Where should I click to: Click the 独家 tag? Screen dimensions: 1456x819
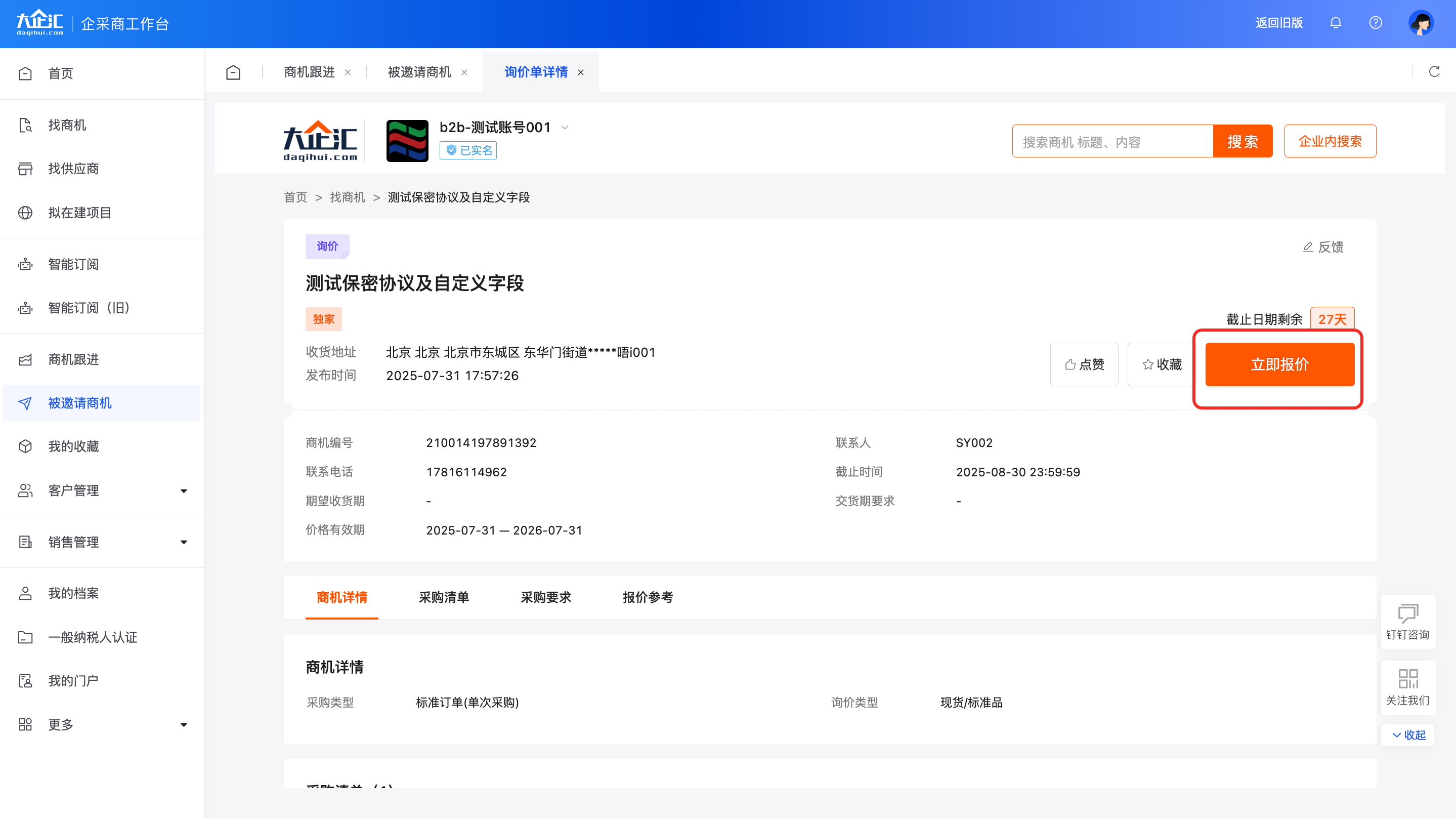(323, 319)
